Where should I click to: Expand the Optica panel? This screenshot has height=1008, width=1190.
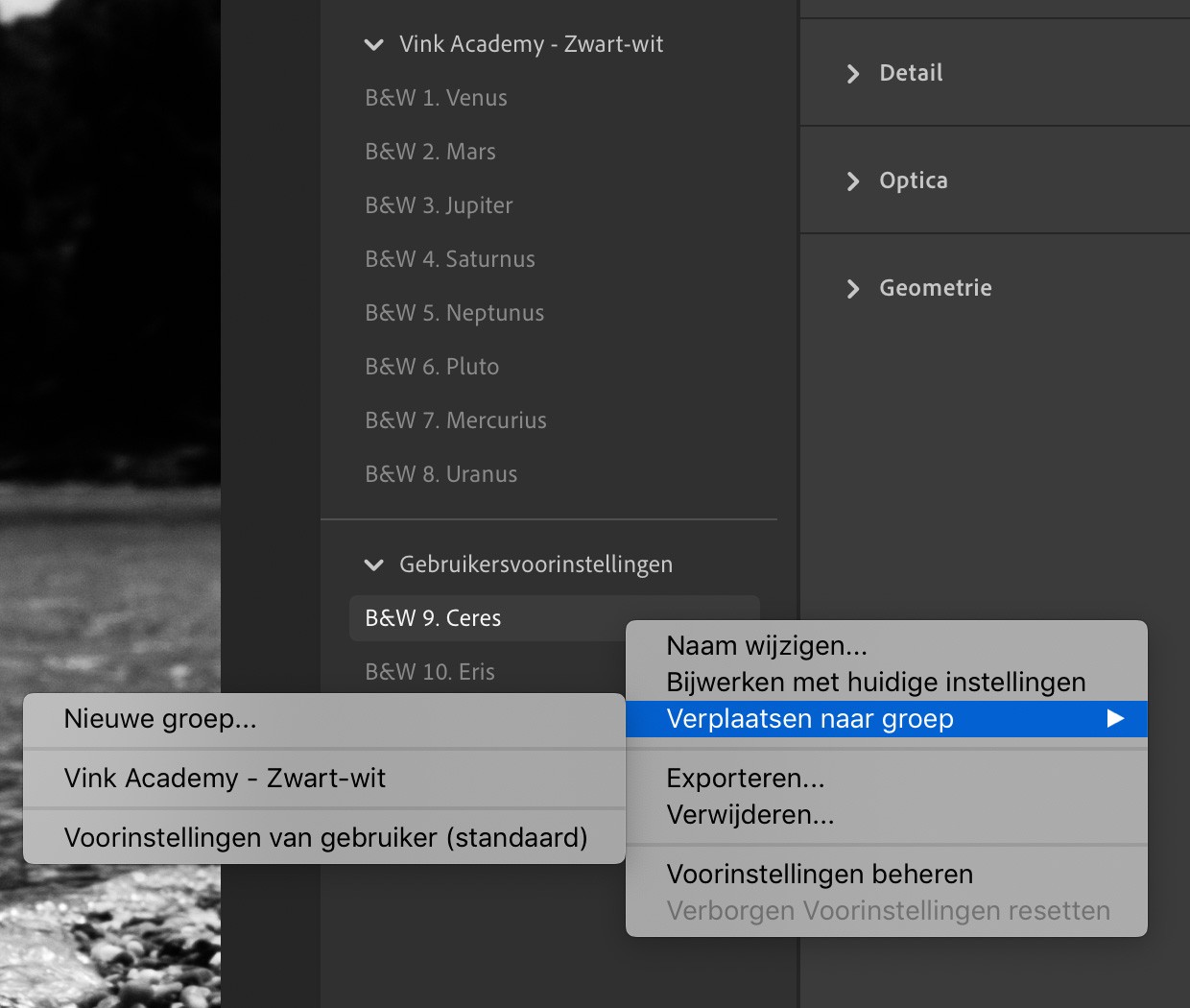913,180
